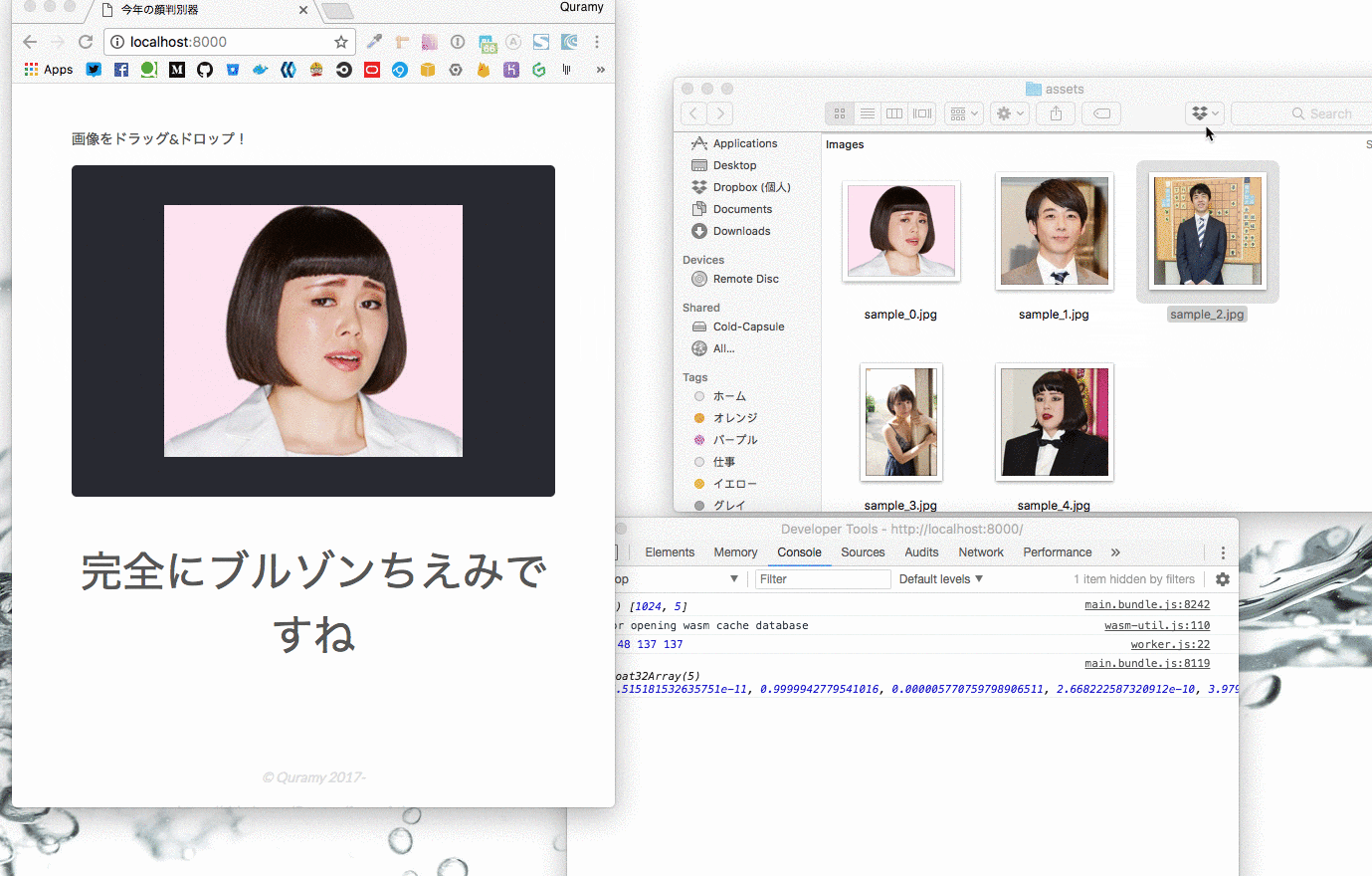This screenshot has width=1372, height=876.
Task: Open the worker.js:22 source link
Action: point(1170,645)
